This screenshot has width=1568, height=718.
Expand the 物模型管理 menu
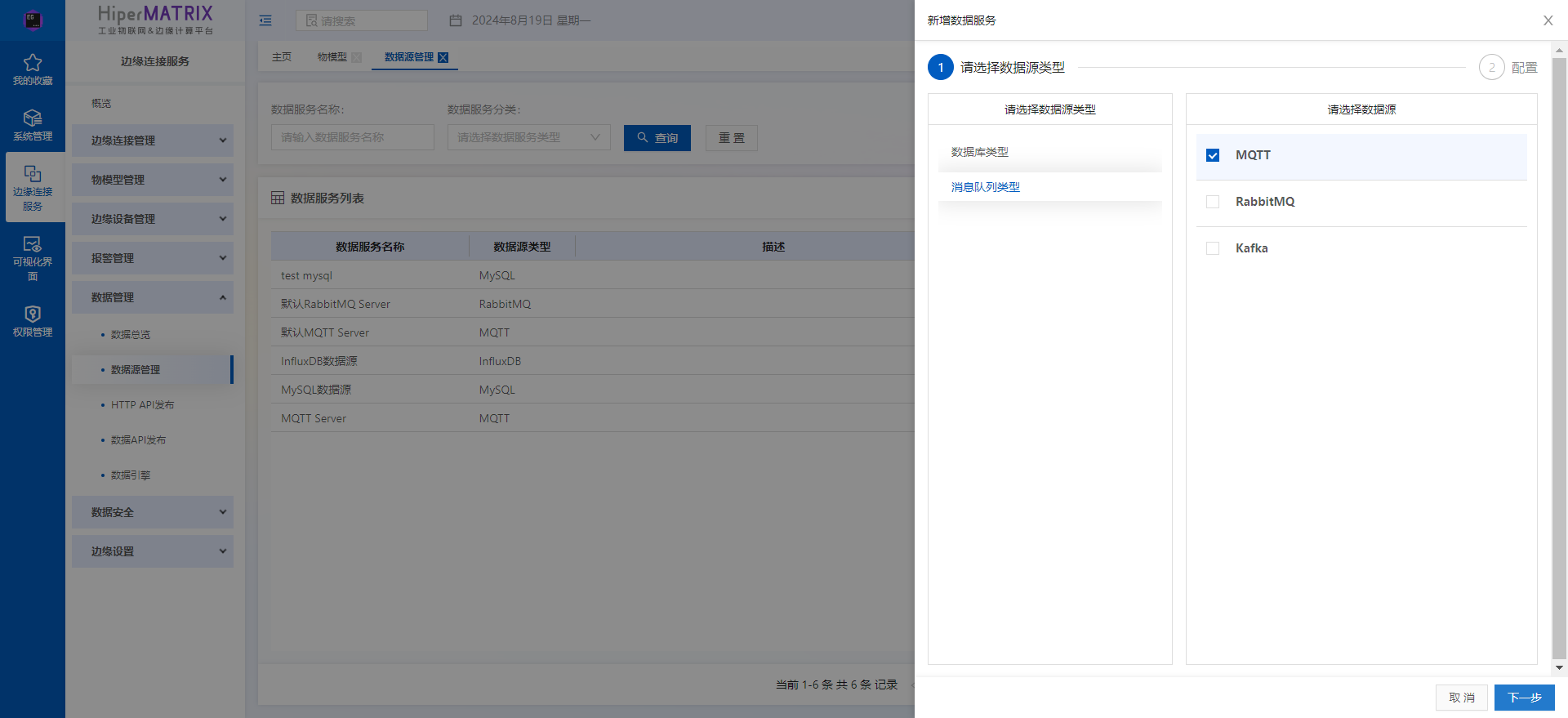point(153,180)
